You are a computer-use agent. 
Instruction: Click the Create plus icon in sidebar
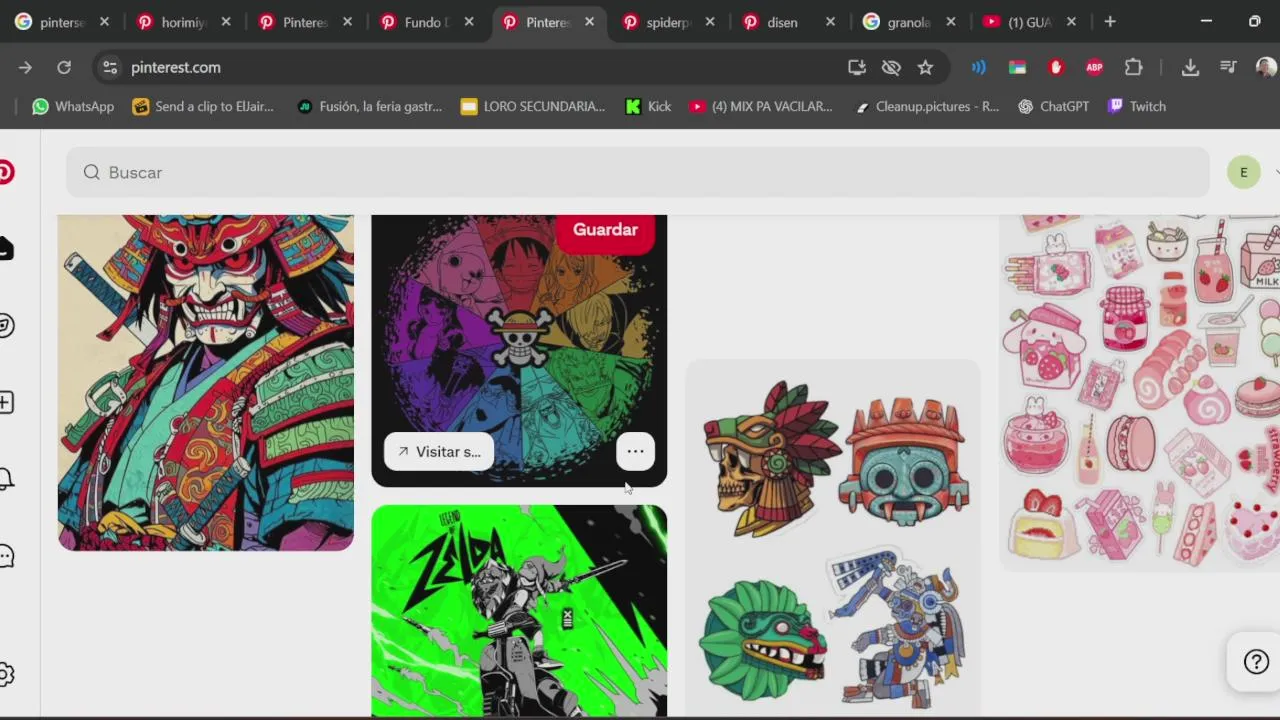coord(5,402)
